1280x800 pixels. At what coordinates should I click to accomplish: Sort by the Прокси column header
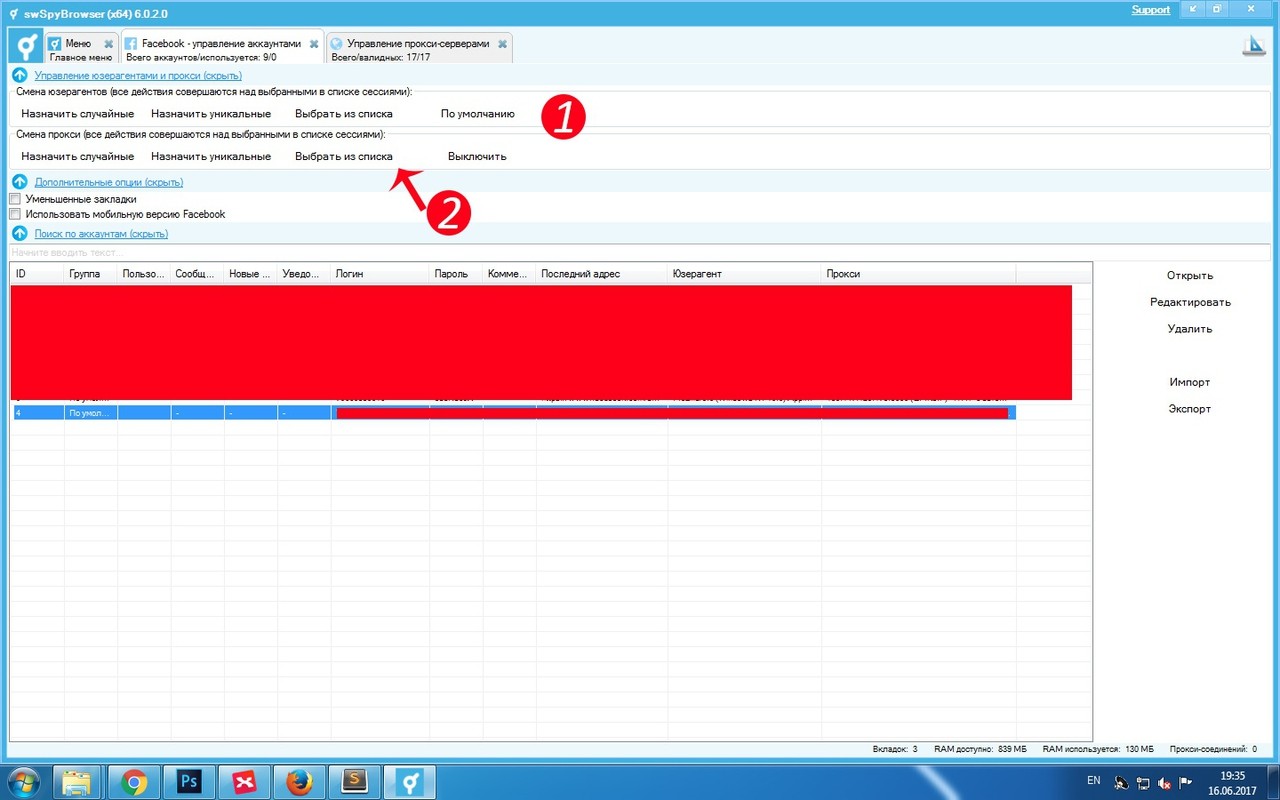click(x=919, y=274)
